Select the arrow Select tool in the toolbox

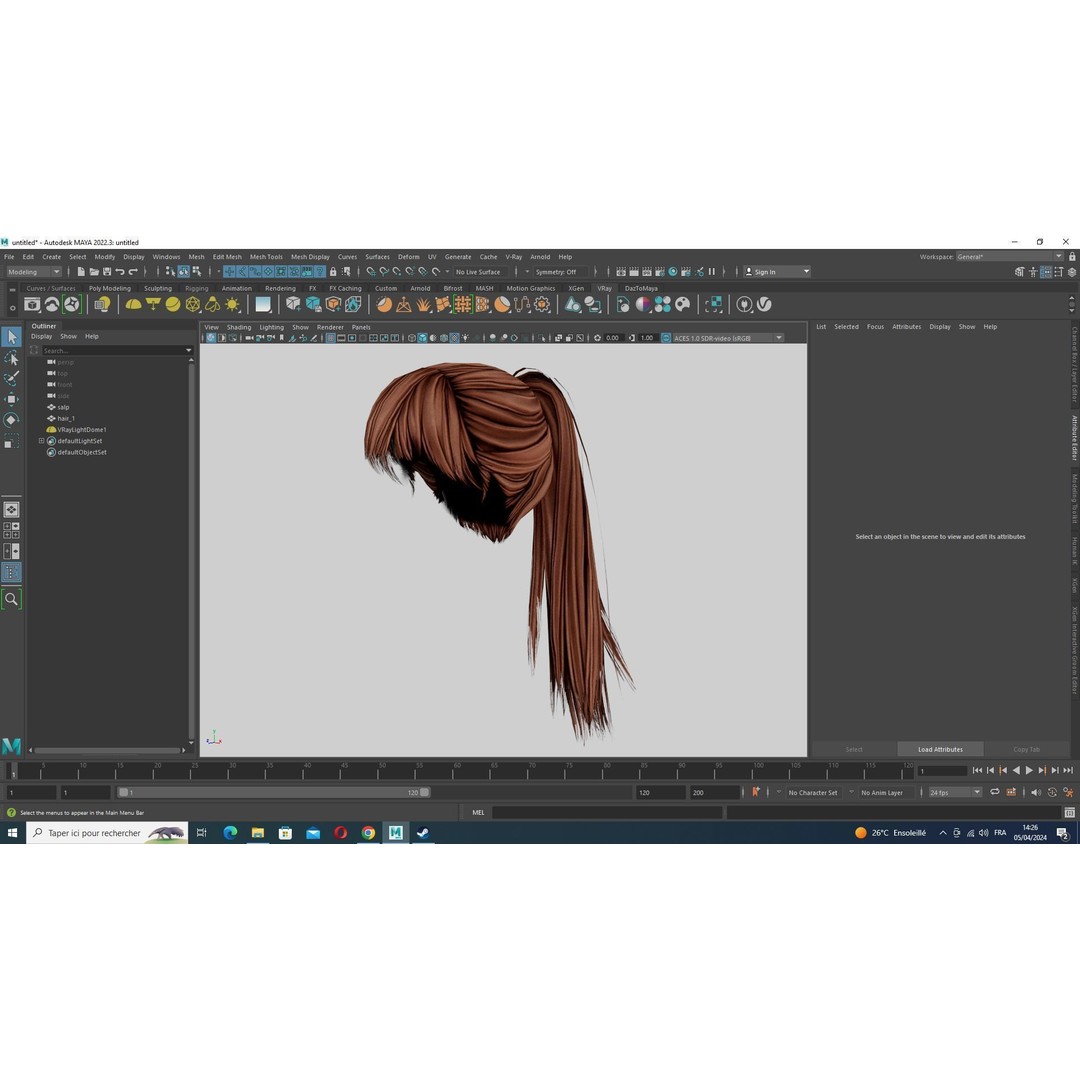pyautogui.click(x=11, y=337)
